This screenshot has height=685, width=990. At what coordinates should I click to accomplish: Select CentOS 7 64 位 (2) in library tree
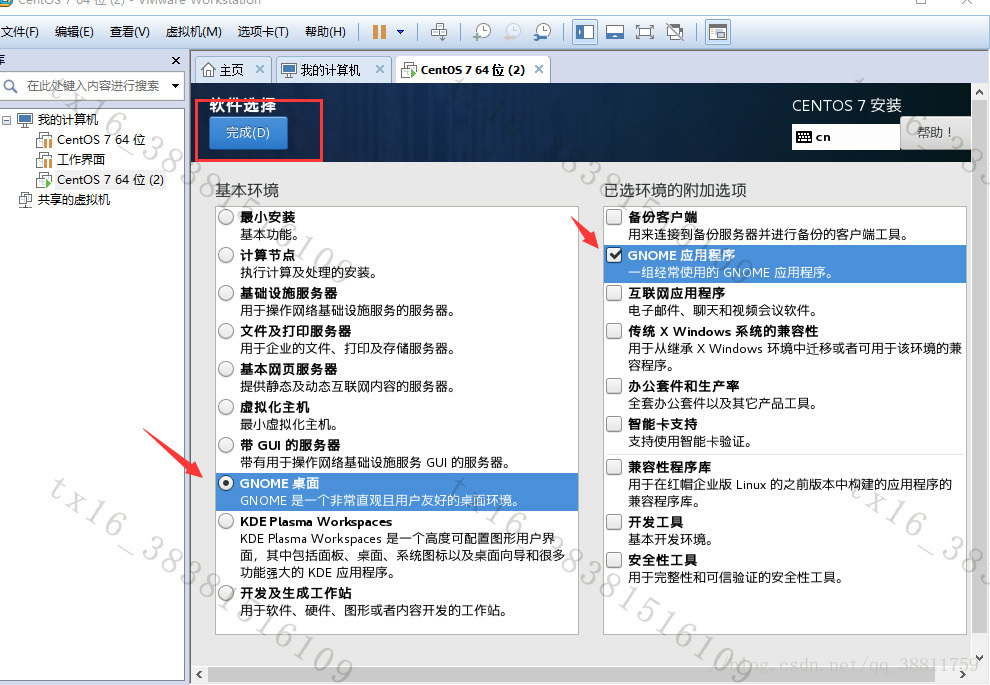tap(110, 180)
